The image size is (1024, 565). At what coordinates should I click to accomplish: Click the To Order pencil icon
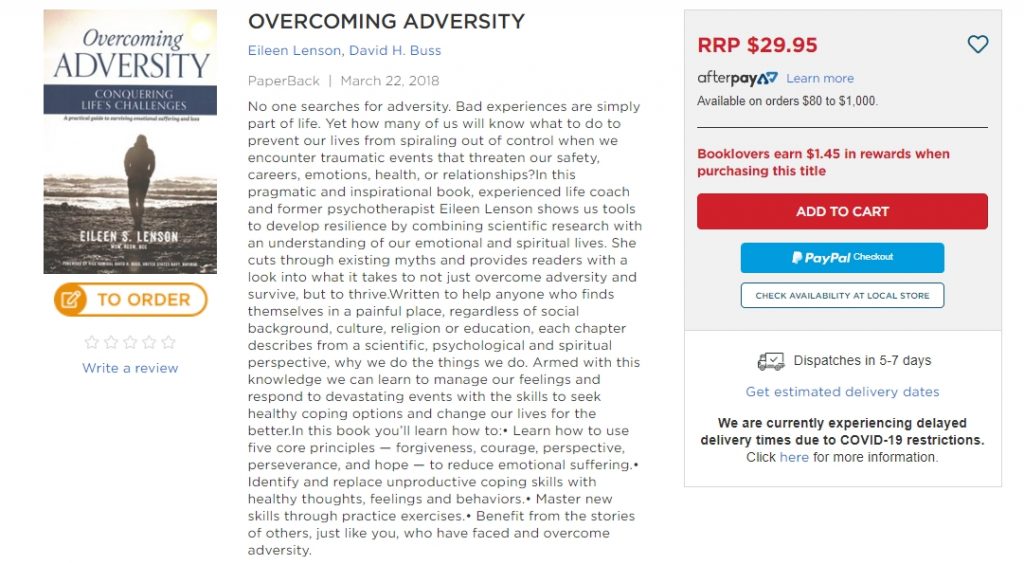[x=71, y=300]
